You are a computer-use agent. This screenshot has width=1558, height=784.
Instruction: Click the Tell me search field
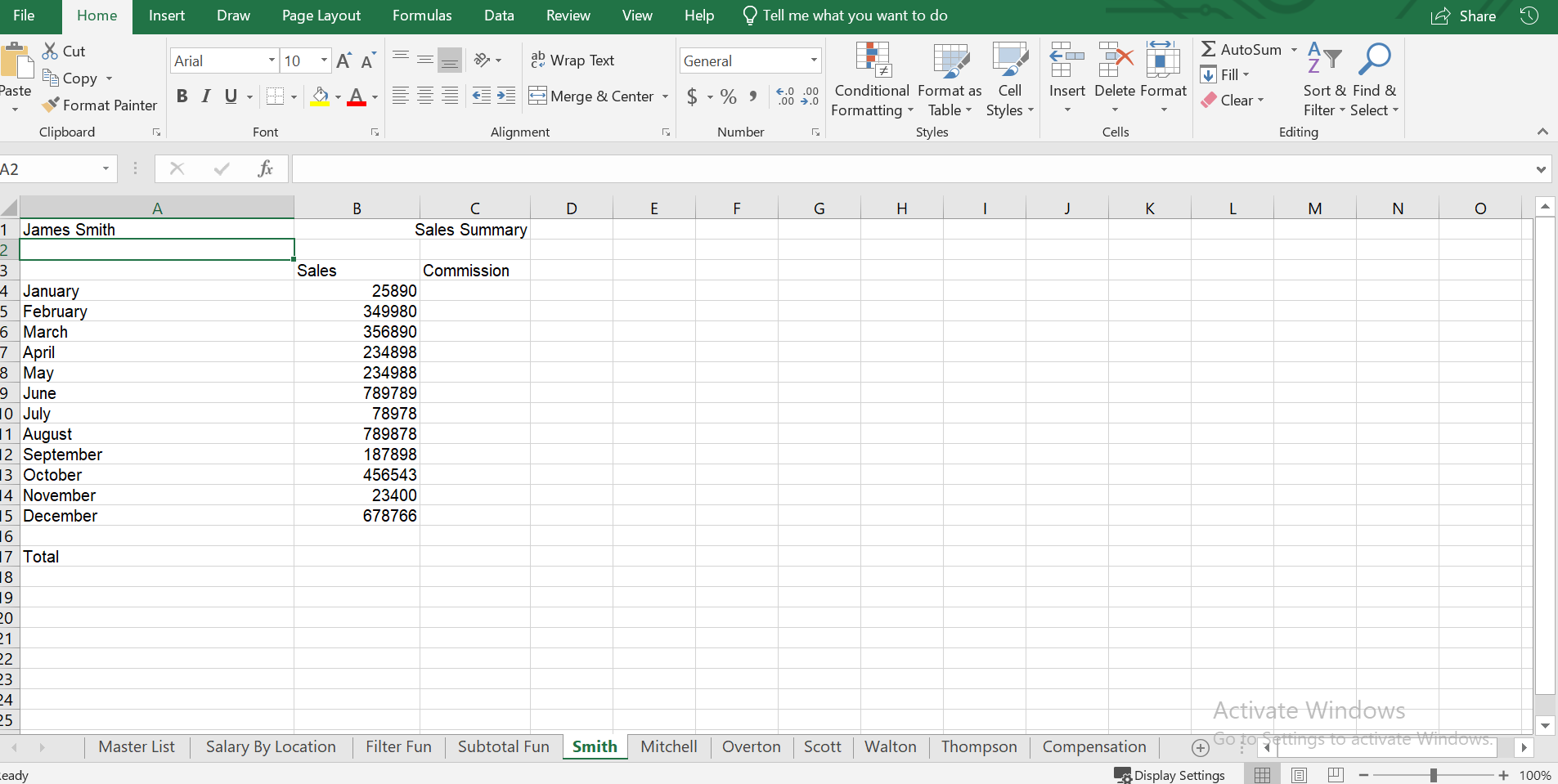tap(855, 16)
